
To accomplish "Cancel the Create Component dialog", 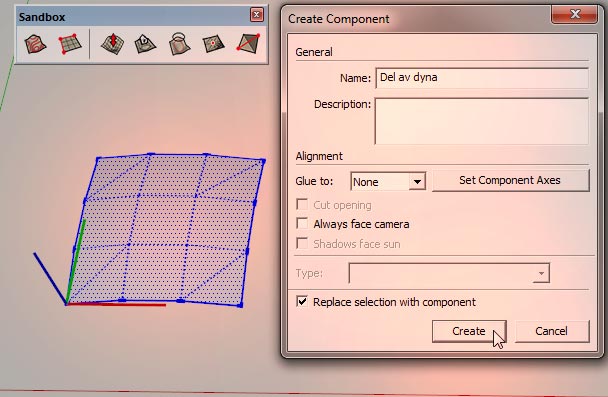I will [x=552, y=331].
